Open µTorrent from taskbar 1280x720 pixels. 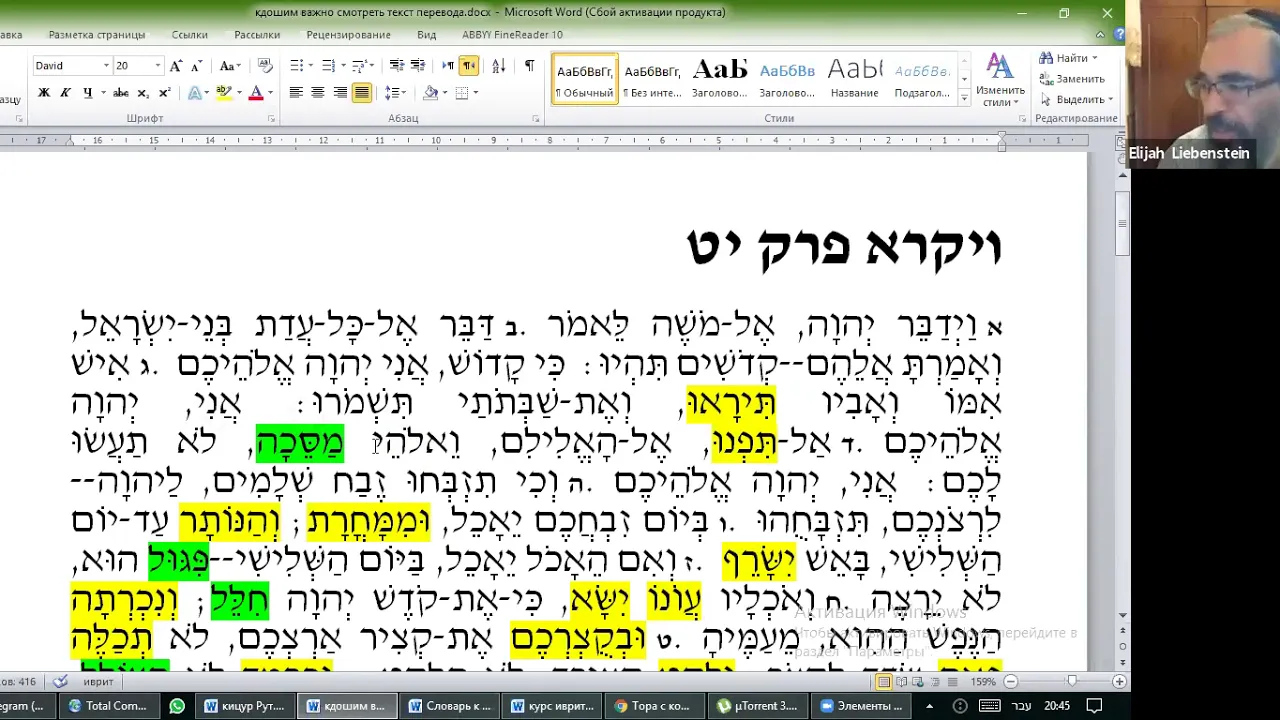757,706
